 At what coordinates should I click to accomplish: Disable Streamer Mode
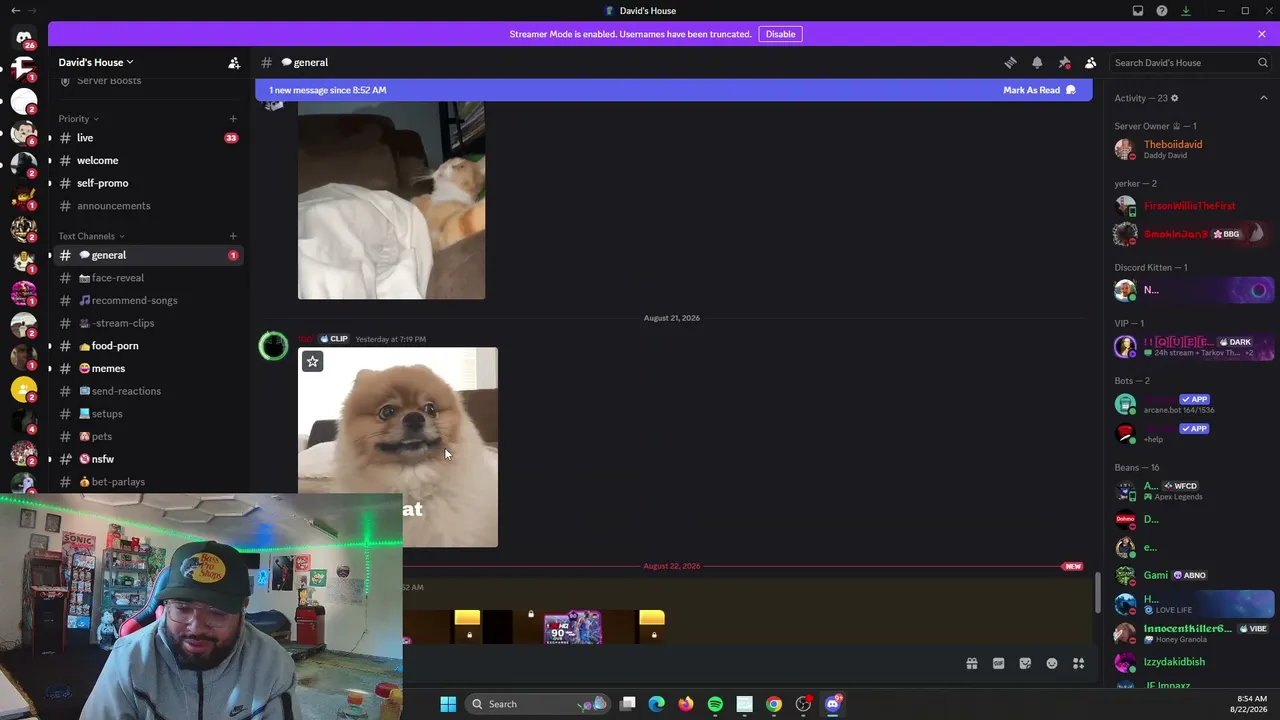780,34
